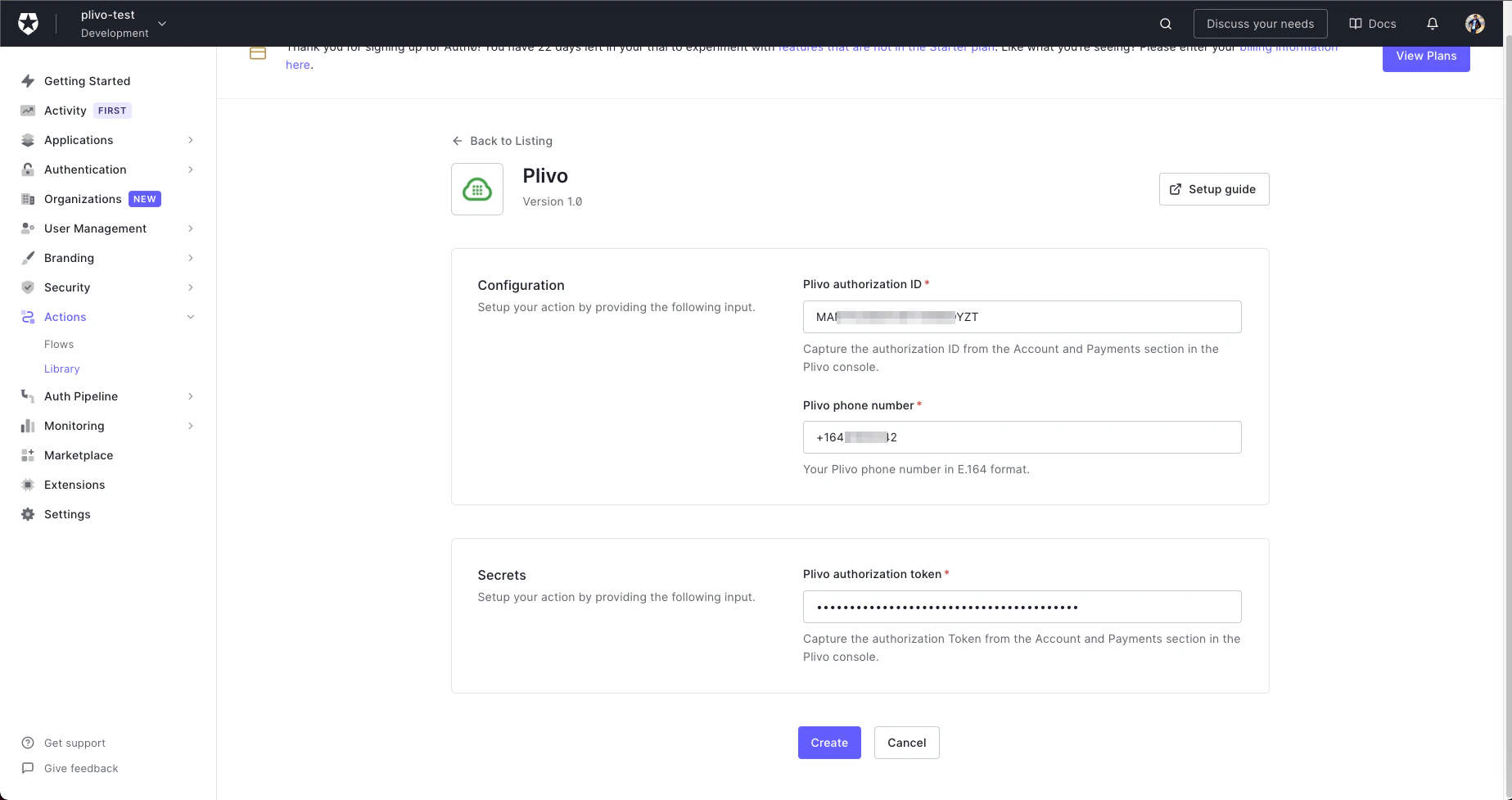Click the Auth Pipeline icon

(28, 396)
